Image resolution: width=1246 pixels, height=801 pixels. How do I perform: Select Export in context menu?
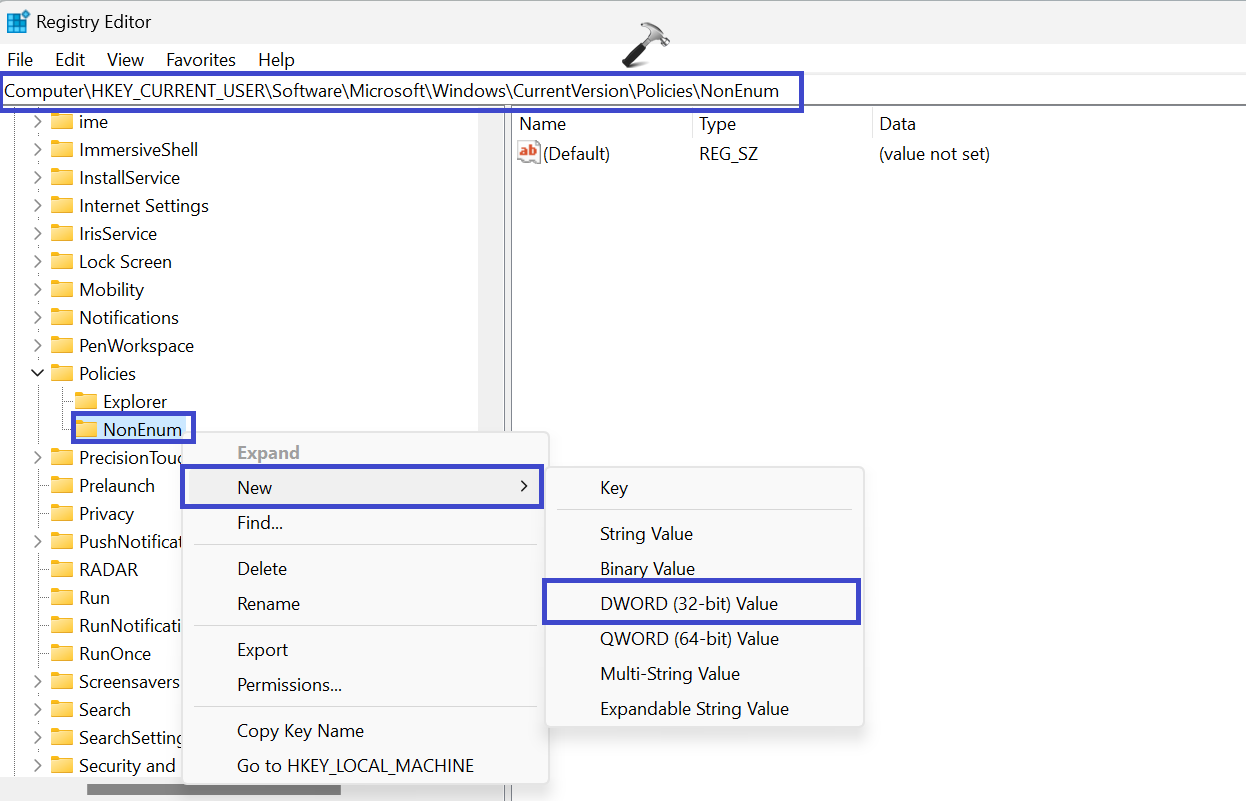pos(365,650)
